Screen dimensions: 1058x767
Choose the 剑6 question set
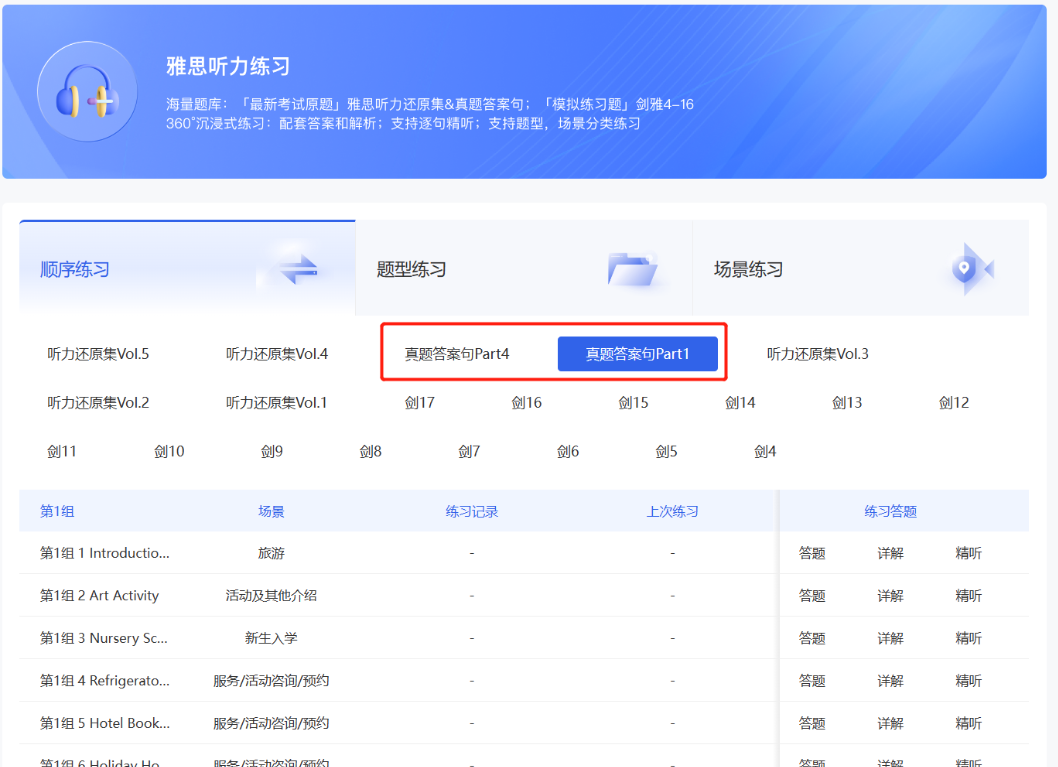pos(568,451)
